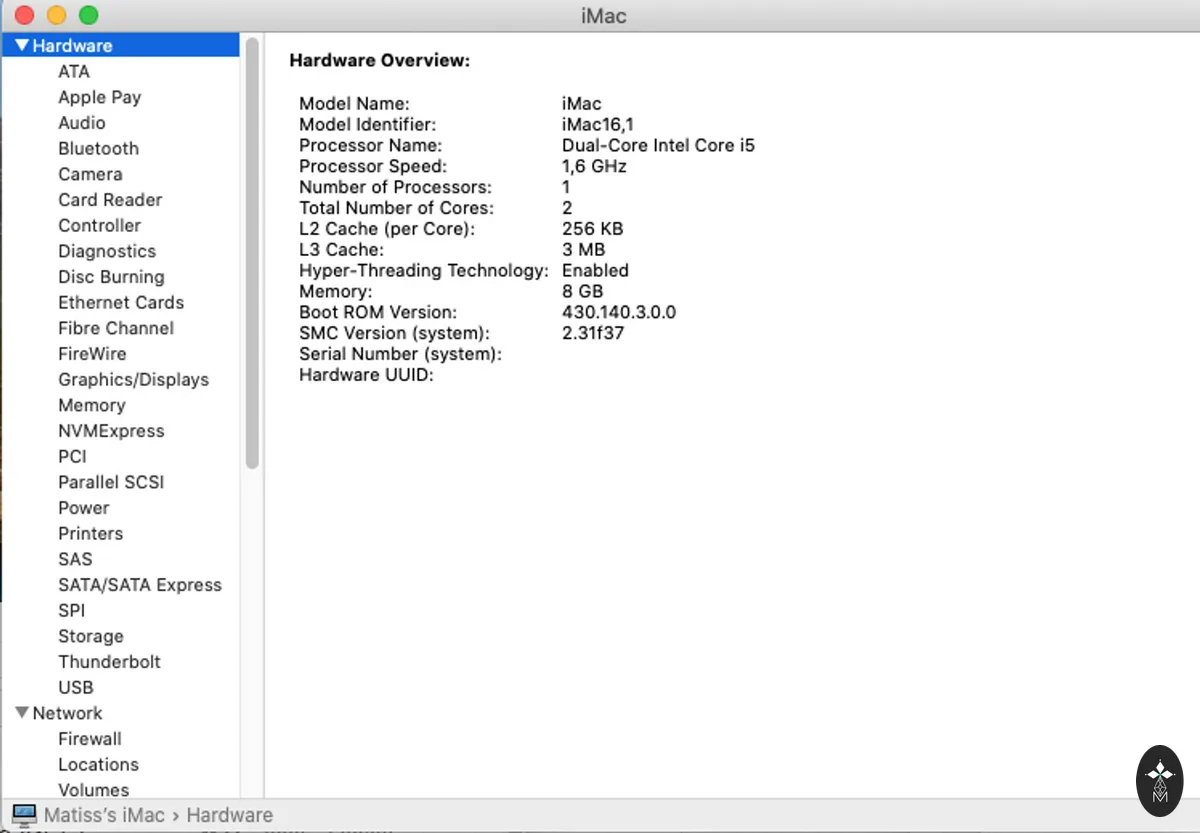Click Hardware in the path bar
This screenshot has width=1200, height=833.
[229, 815]
